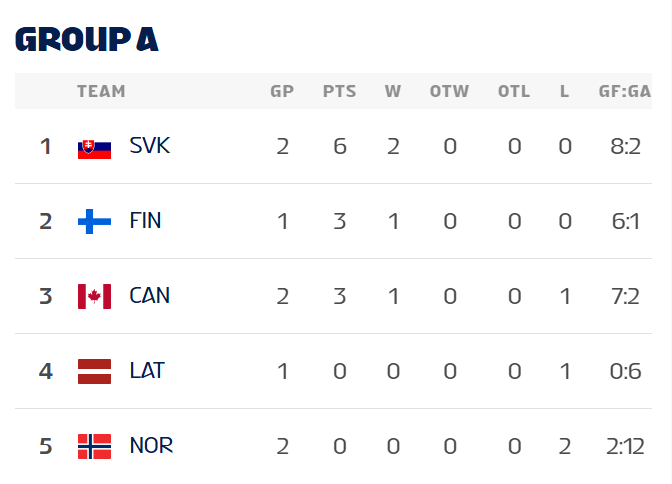Select the LAT team name

[147, 371]
